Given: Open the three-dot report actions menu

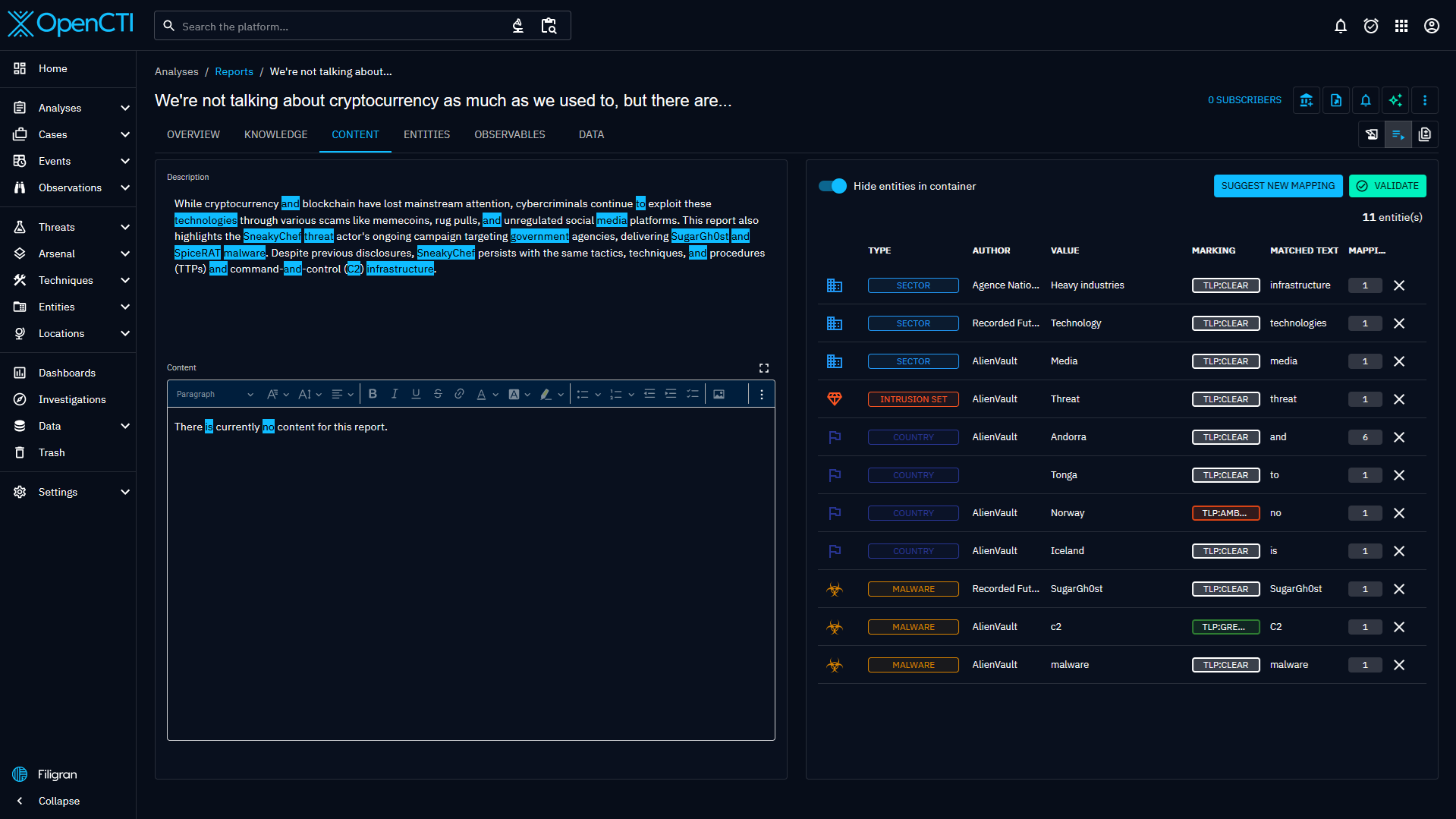Looking at the screenshot, I should pyautogui.click(x=1425, y=100).
